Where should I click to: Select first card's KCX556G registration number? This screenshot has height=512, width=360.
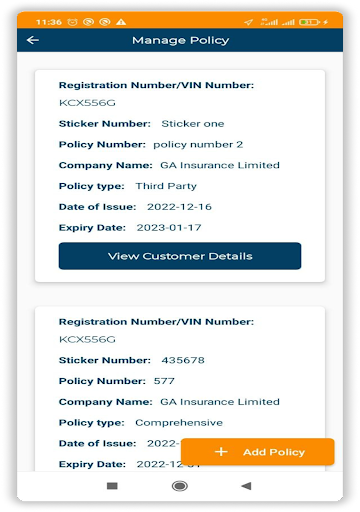tap(87, 103)
